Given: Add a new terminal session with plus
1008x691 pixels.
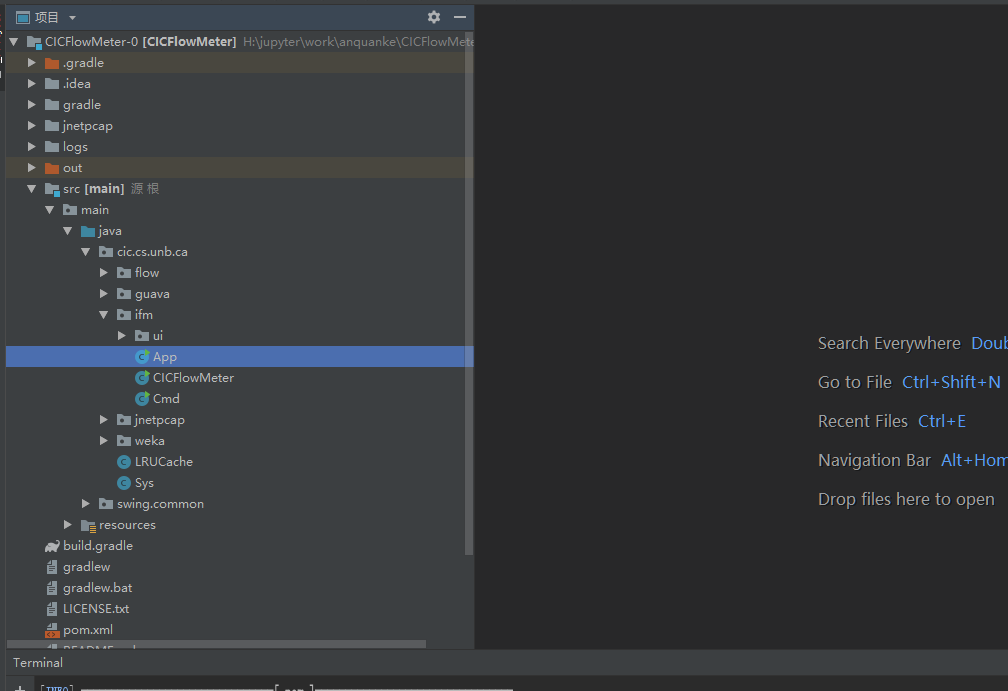Looking at the screenshot, I should click(x=19, y=688).
